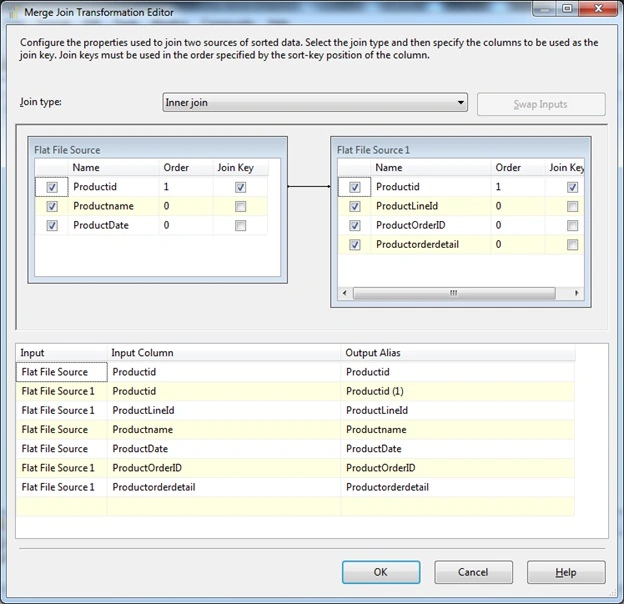Select Productorderdetail name cell in Flat File Source 1
This screenshot has height=604, width=624.
pos(430,245)
